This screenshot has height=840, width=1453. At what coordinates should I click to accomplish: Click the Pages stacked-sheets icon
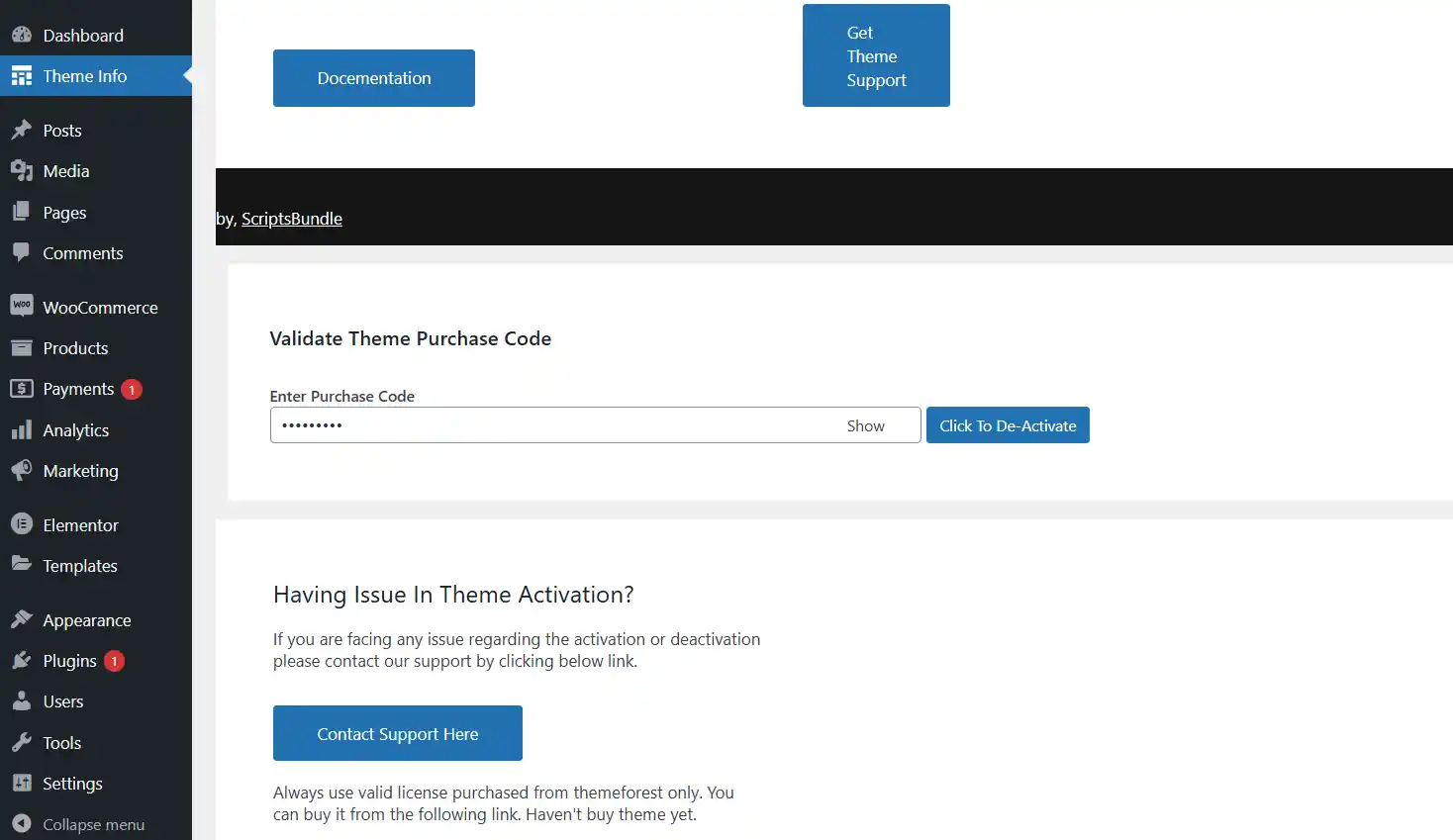[x=22, y=212]
